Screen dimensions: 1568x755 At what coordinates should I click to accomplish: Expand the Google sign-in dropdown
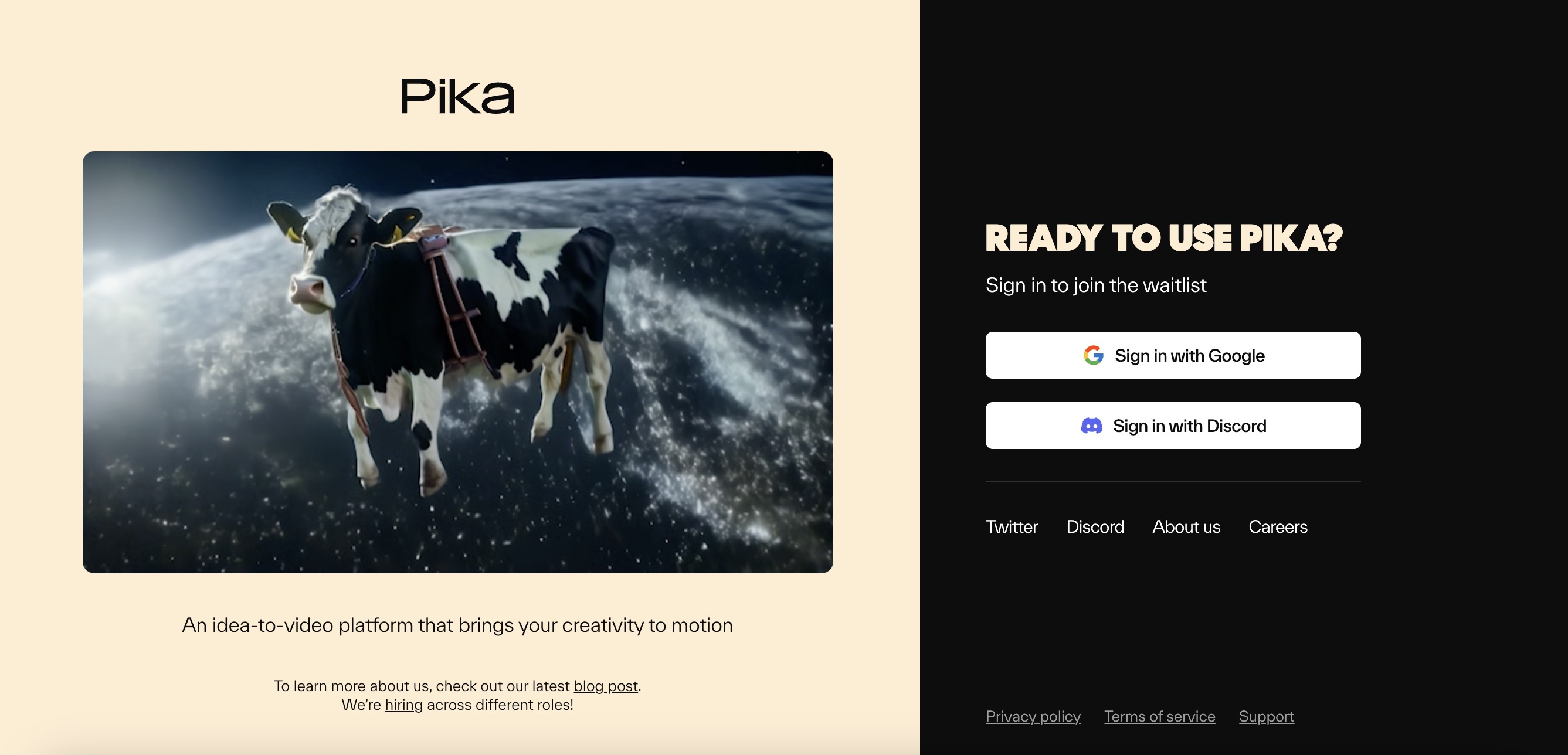tap(1173, 355)
